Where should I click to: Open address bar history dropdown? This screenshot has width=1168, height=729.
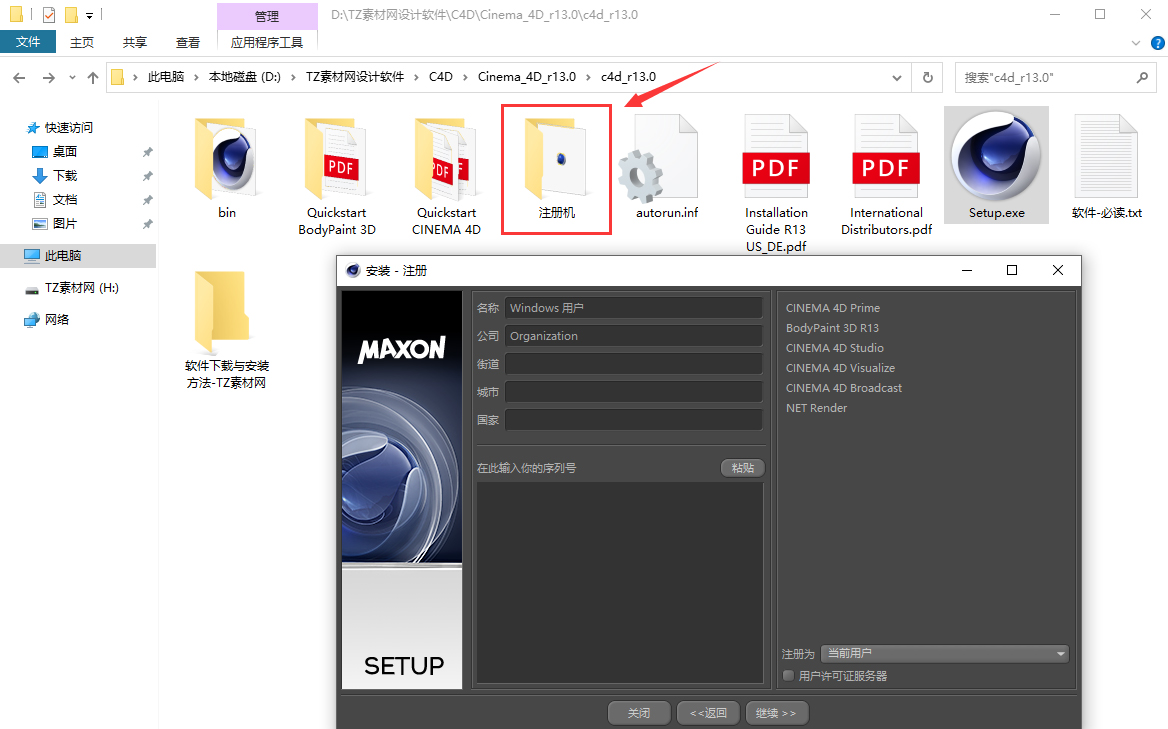pyautogui.click(x=897, y=77)
